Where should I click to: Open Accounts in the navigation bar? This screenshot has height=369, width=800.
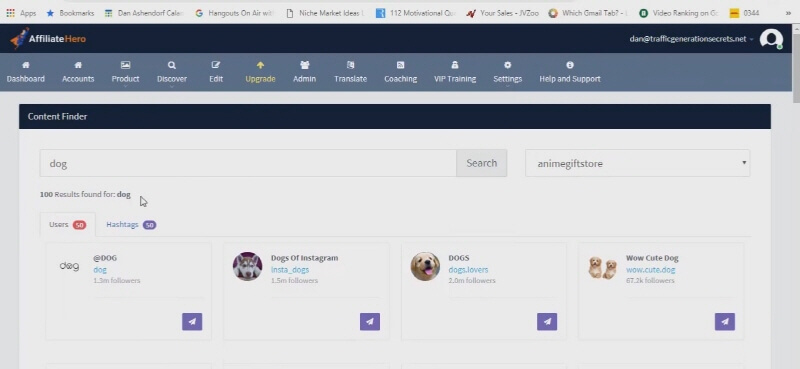pos(78,72)
